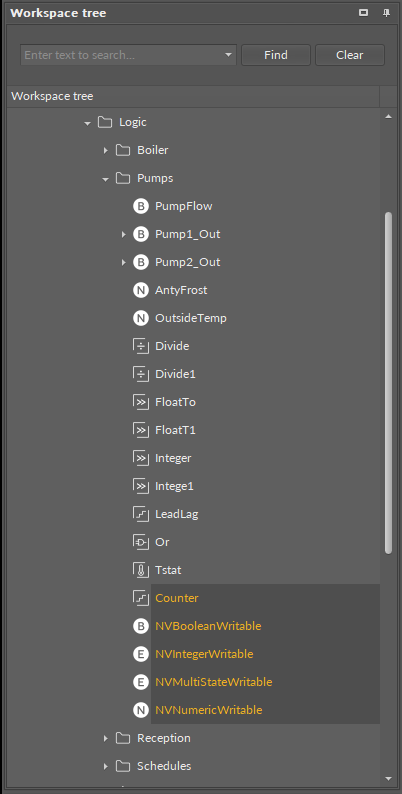Click the FloatTo converter icon
The image size is (402, 794).
pos(140,402)
